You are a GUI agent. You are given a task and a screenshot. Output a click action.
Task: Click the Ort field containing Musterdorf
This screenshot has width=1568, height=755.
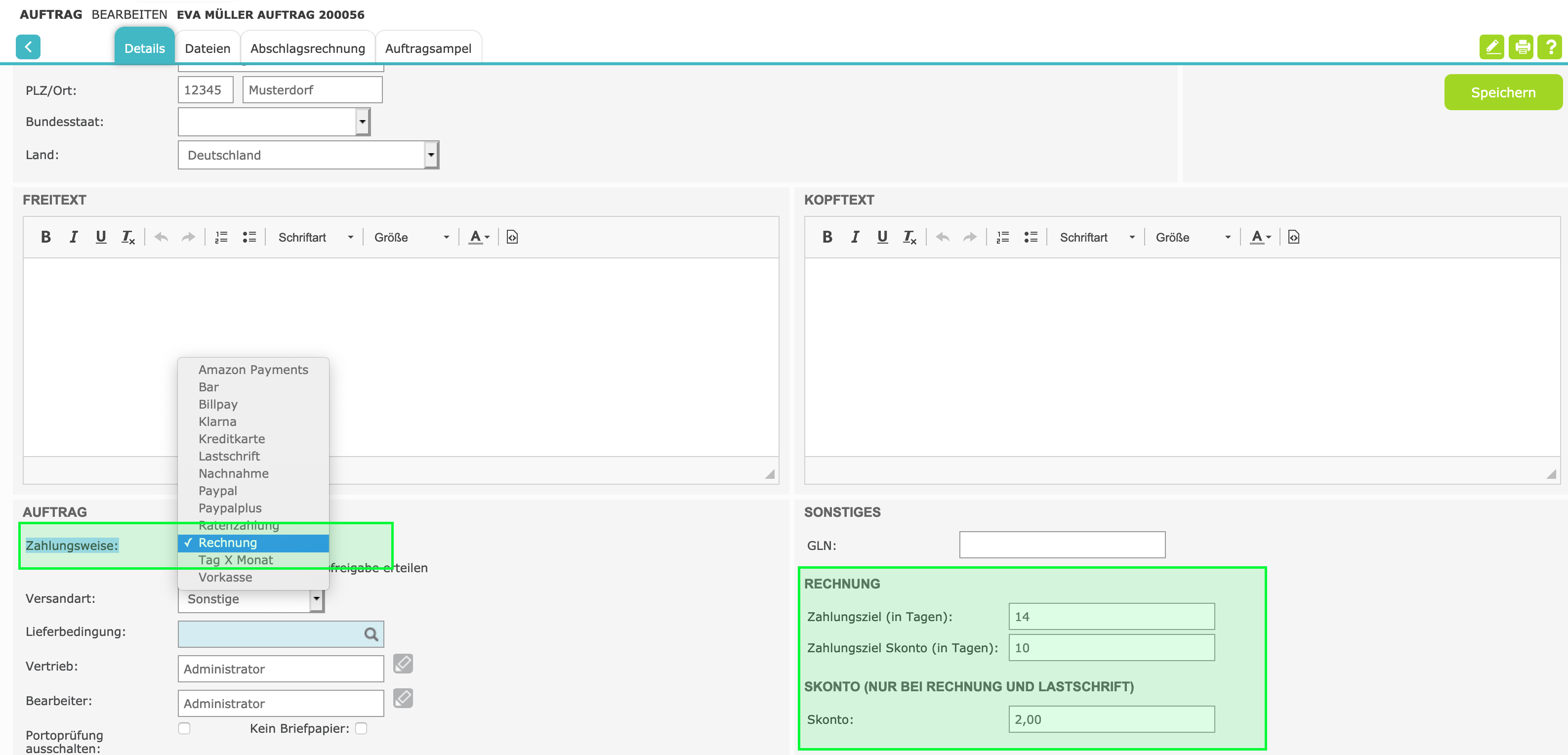tap(312, 90)
